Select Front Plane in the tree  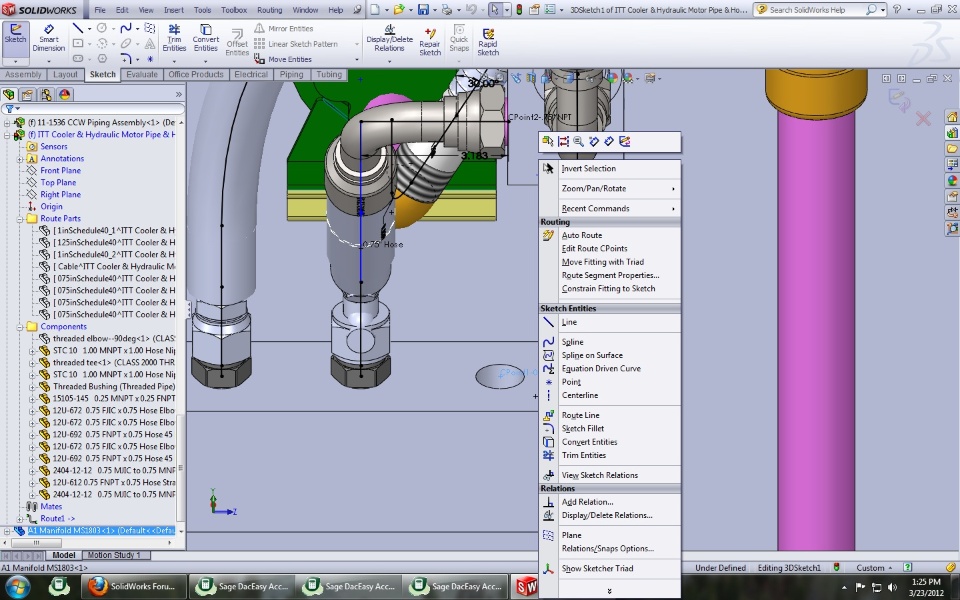(60, 171)
